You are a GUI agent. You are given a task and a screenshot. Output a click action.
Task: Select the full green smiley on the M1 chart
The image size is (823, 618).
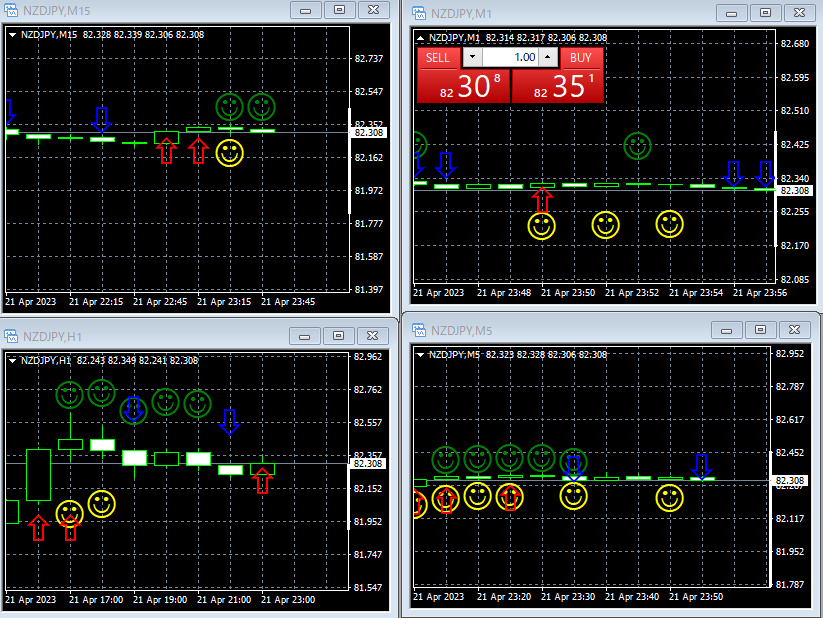pyautogui.click(x=637, y=145)
